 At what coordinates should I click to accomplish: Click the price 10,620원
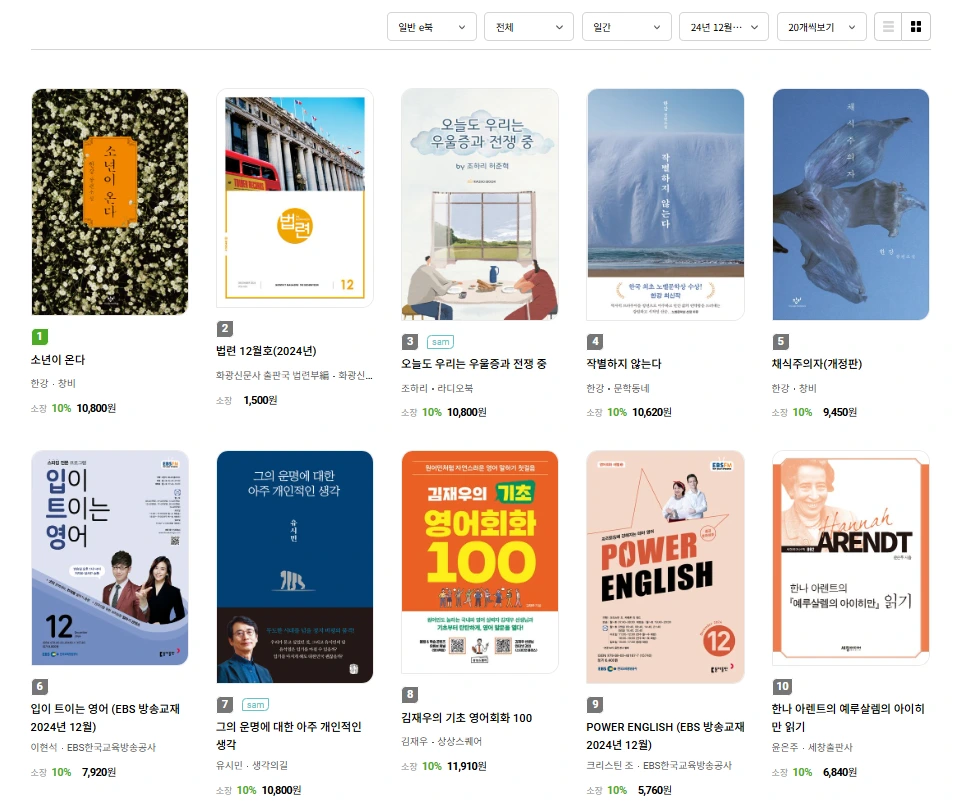point(652,413)
